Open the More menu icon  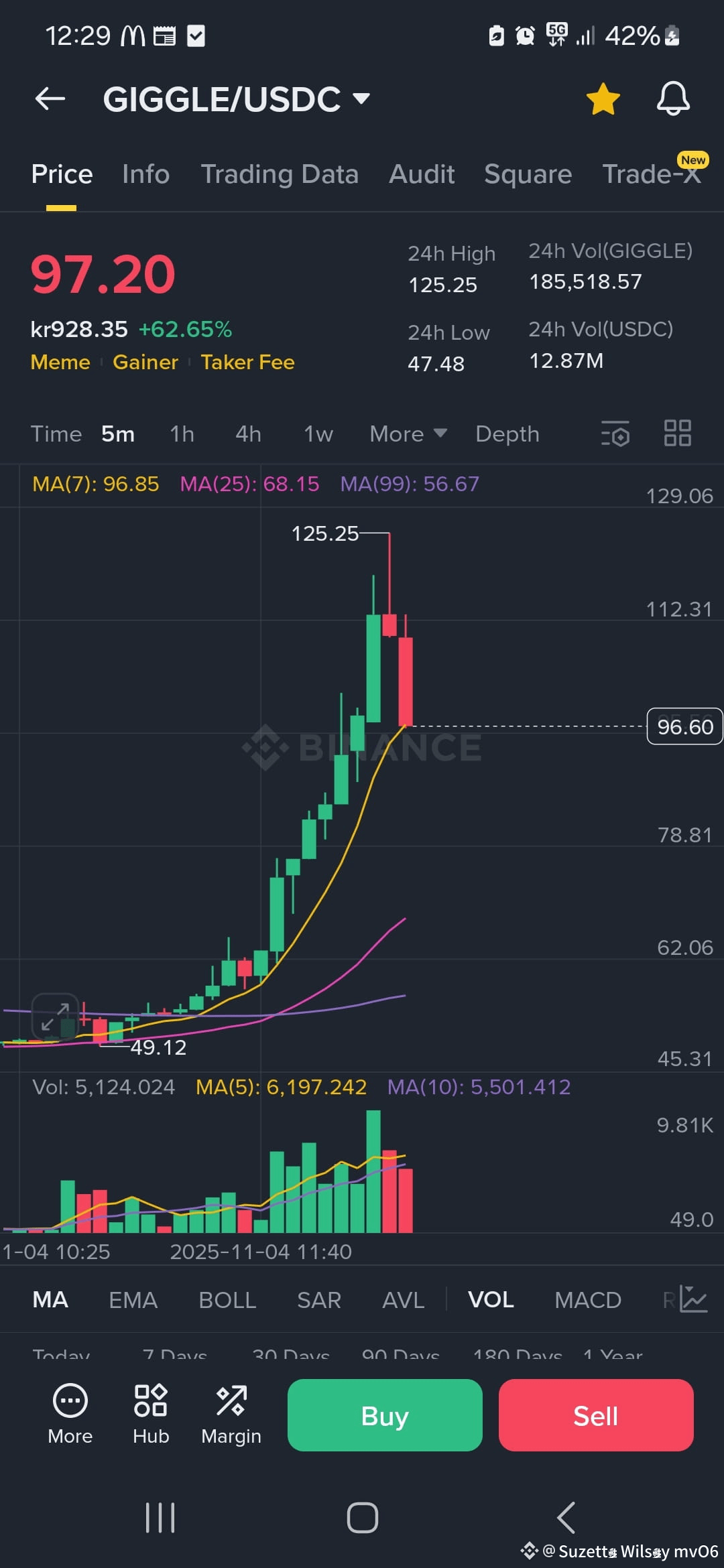pos(70,1415)
